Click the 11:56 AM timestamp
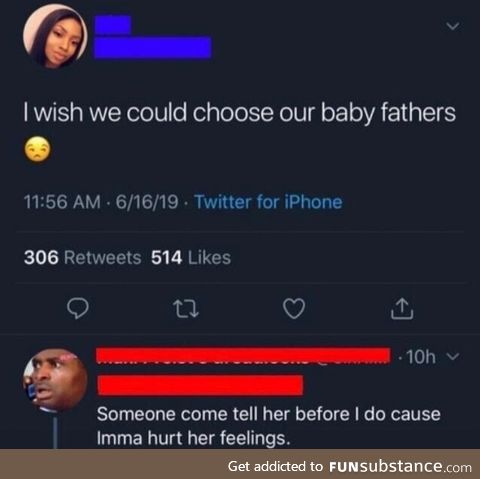 tap(62, 202)
